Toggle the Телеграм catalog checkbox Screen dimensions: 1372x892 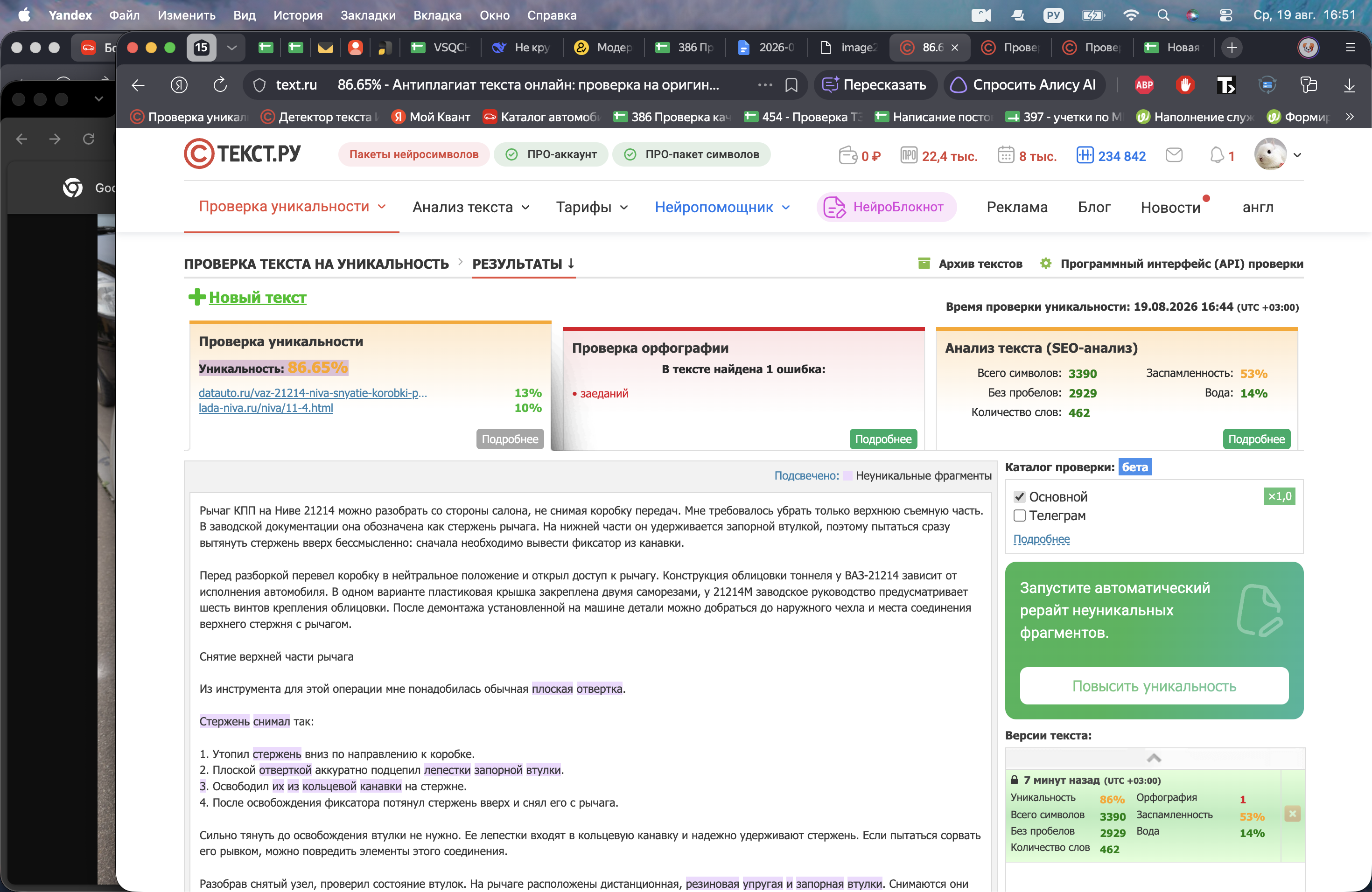tap(1020, 516)
